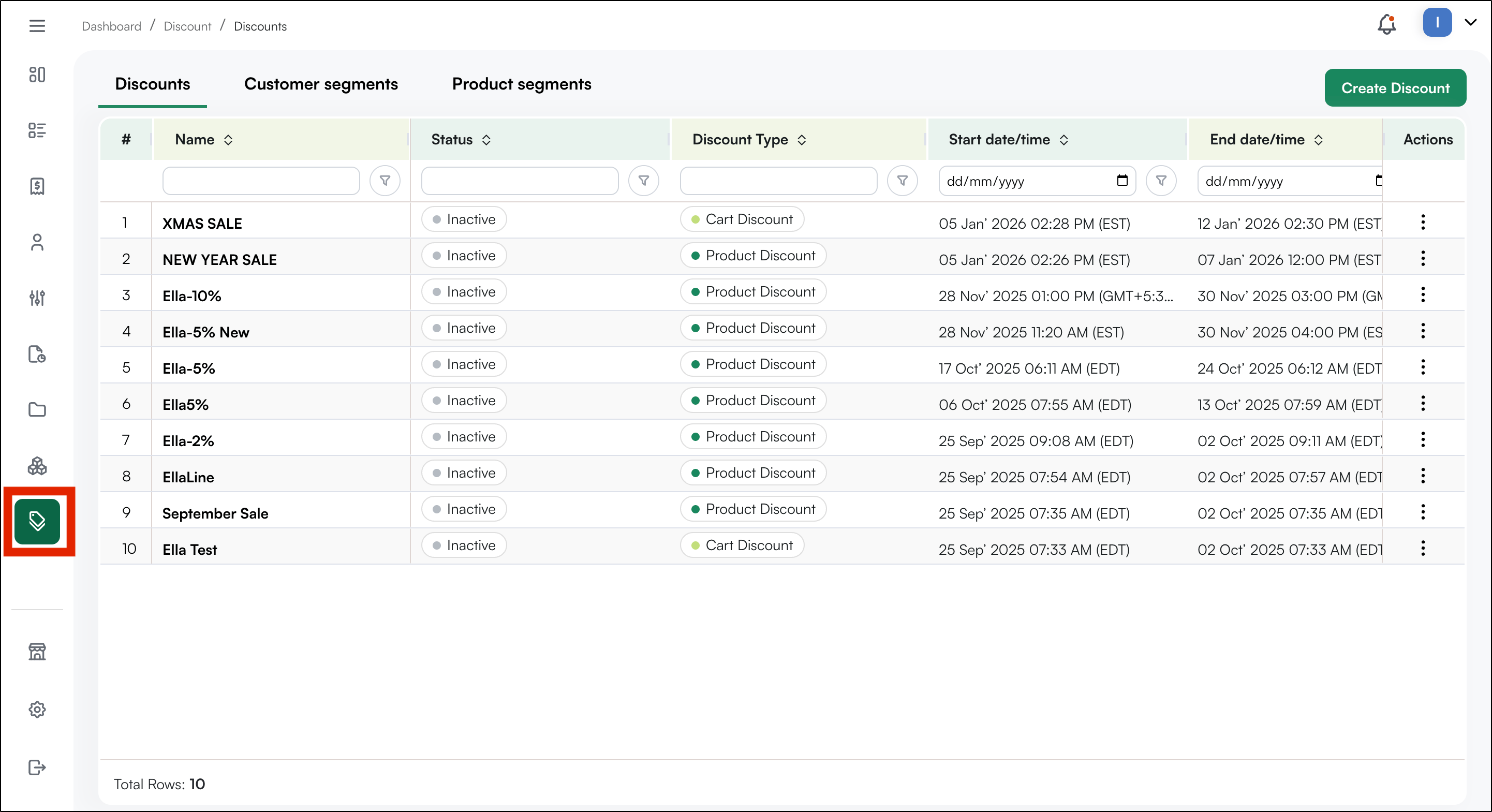Image resolution: width=1492 pixels, height=812 pixels.
Task: Click the logout icon in sidebar
Action: pyautogui.click(x=37, y=767)
